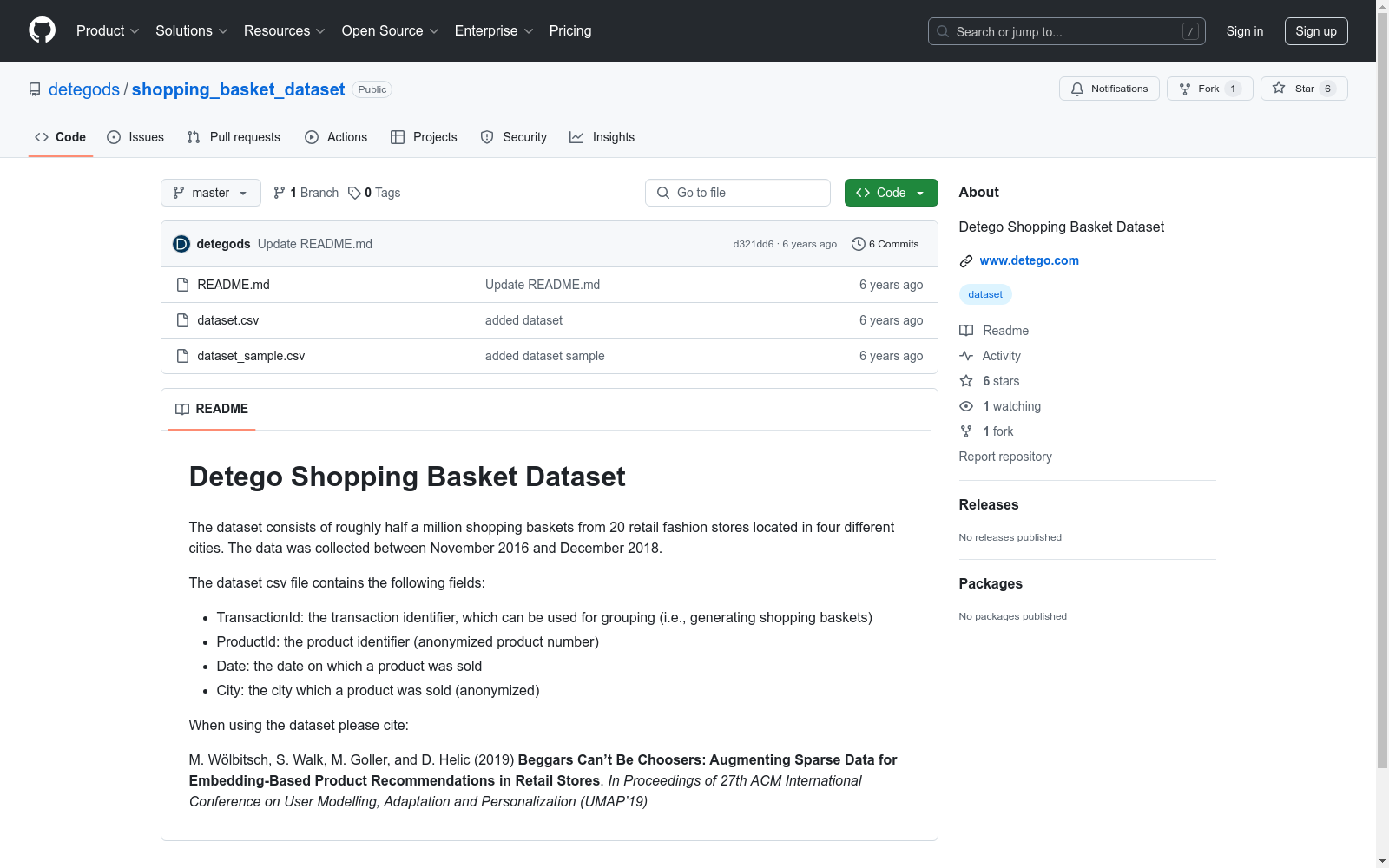The height and width of the screenshot is (868, 1389).
Task: Open the Security tab
Action: [514, 137]
